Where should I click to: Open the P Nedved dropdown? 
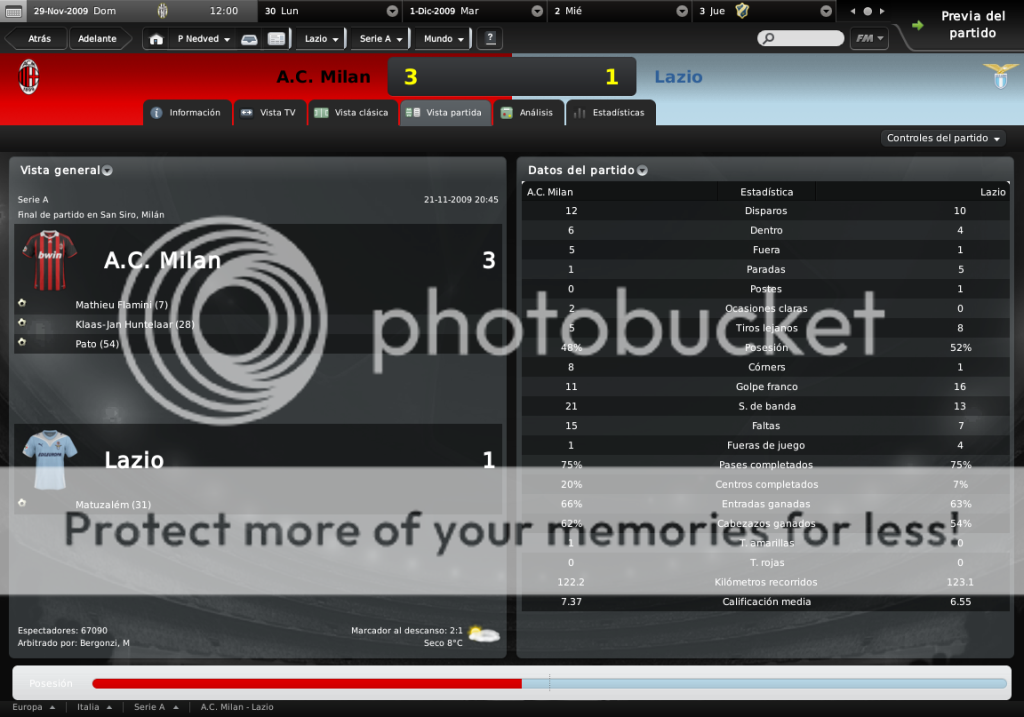coord(204,39)
